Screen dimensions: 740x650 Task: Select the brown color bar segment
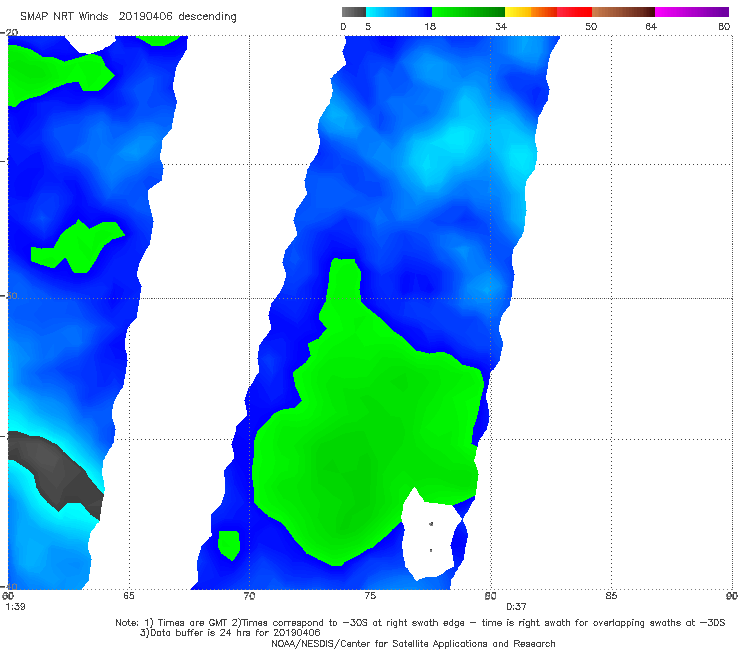623,12
